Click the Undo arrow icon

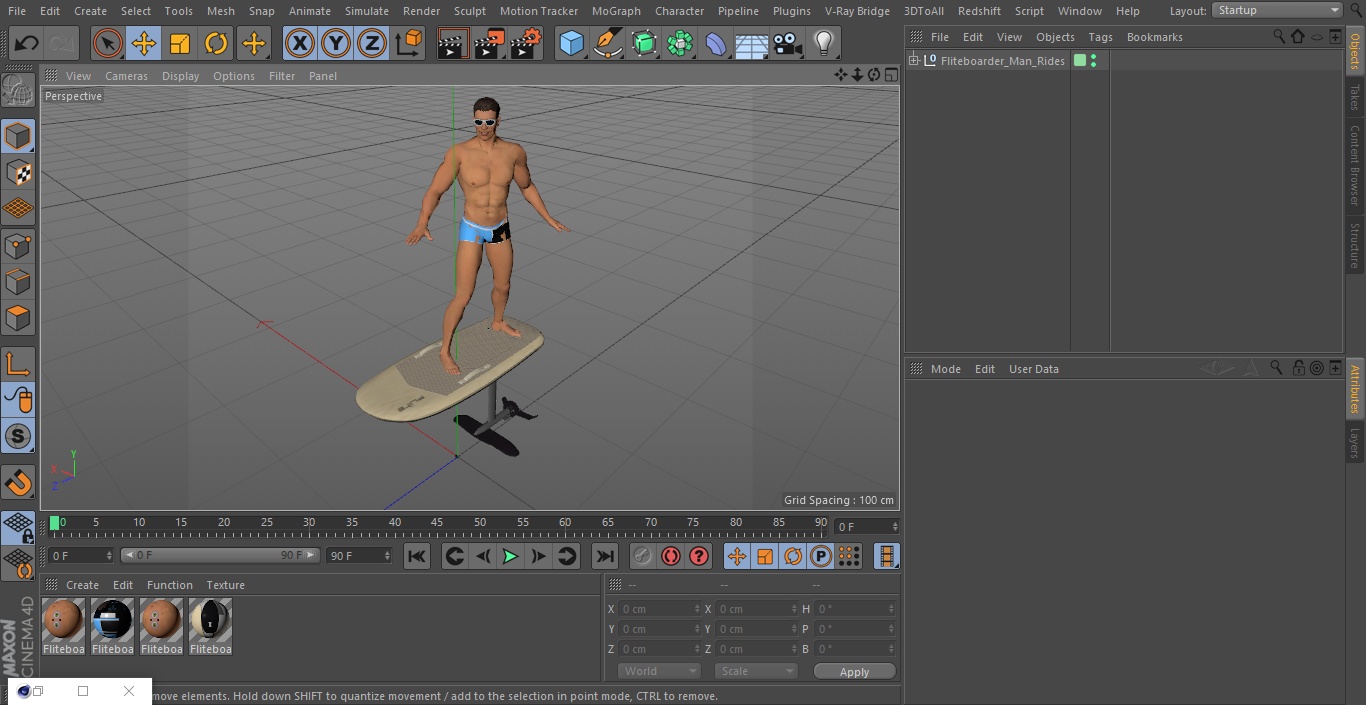coord(27,43)
